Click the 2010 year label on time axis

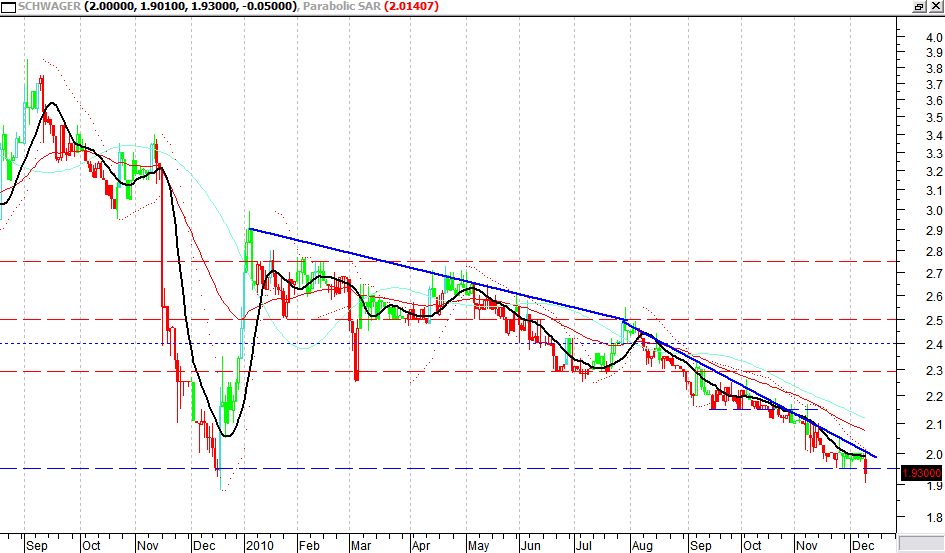pyautogui.click(x=260, y=545)
